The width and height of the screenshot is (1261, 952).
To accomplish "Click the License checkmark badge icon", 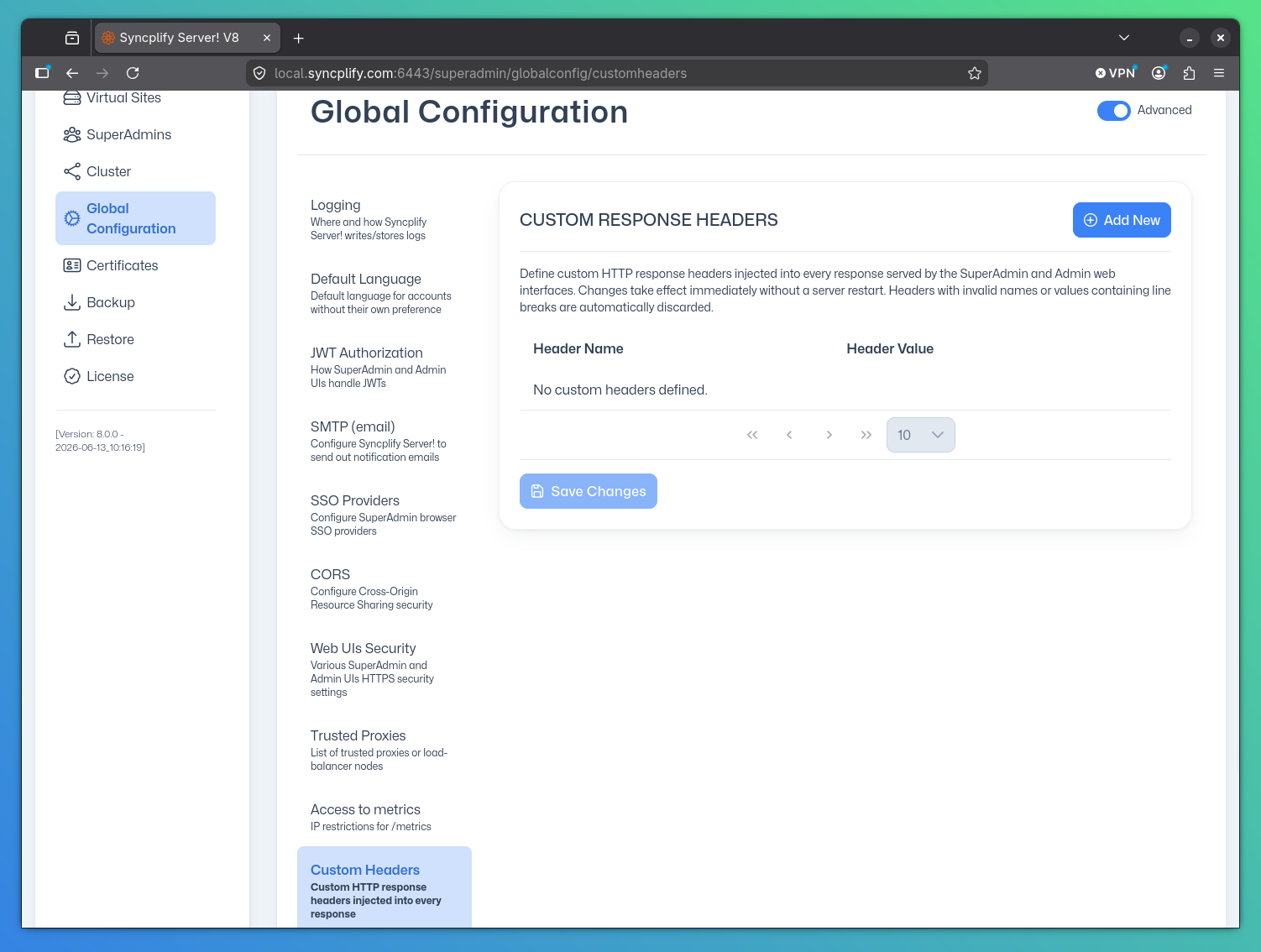I will coord(72,376).
